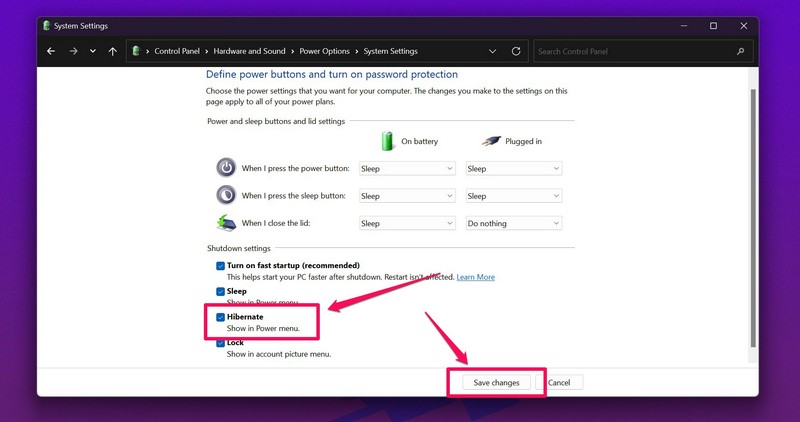Toggle the Sleep checkbox in Shutdown settings

(220, 291)
